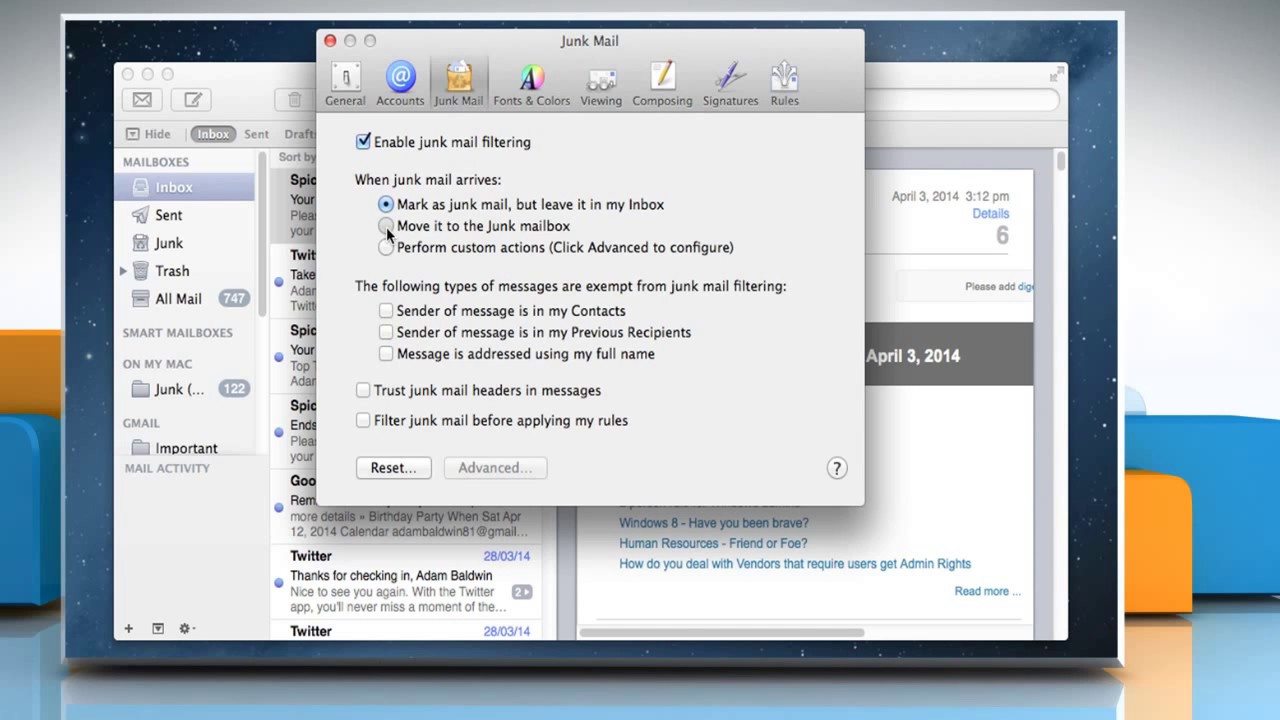Click Delete trash icon in Mail toolbar
Image resolution: width=1280 pixels, height=720 pixels.
[294, 99]
